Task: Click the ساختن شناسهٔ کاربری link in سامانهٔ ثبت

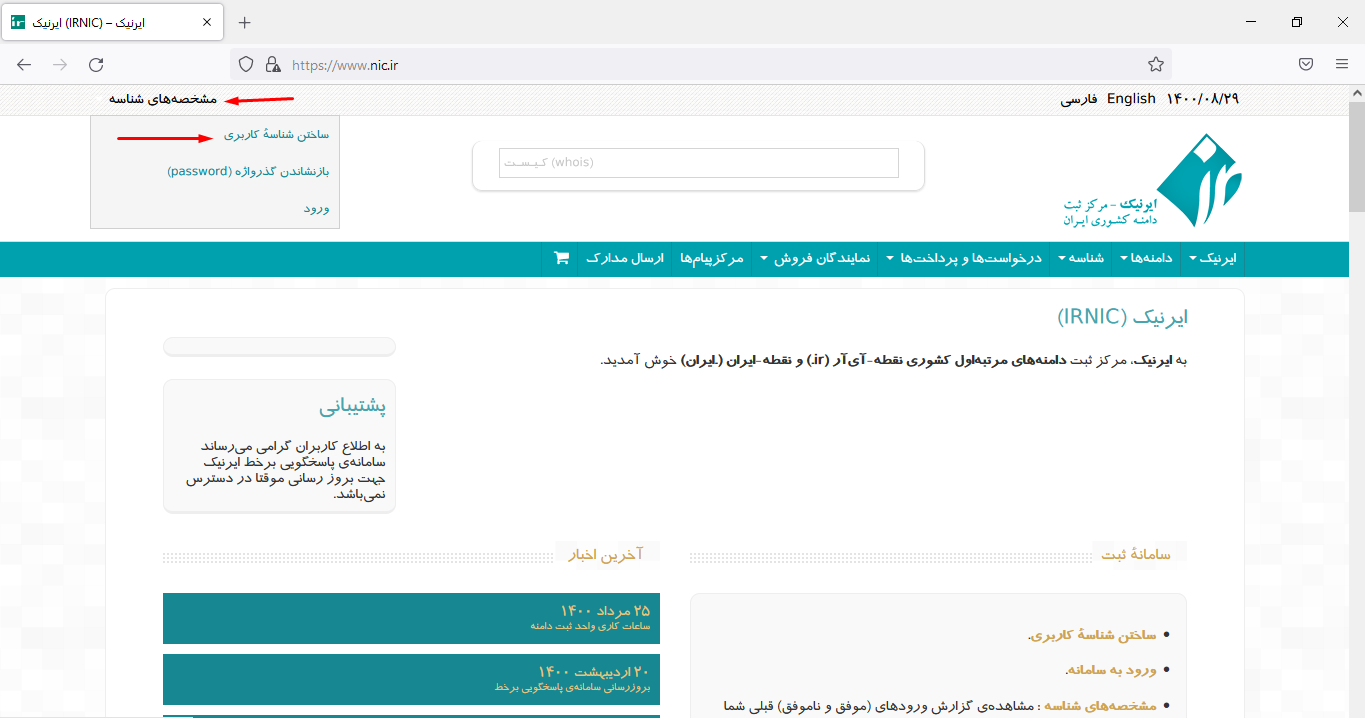Action: coord(1093,635)
